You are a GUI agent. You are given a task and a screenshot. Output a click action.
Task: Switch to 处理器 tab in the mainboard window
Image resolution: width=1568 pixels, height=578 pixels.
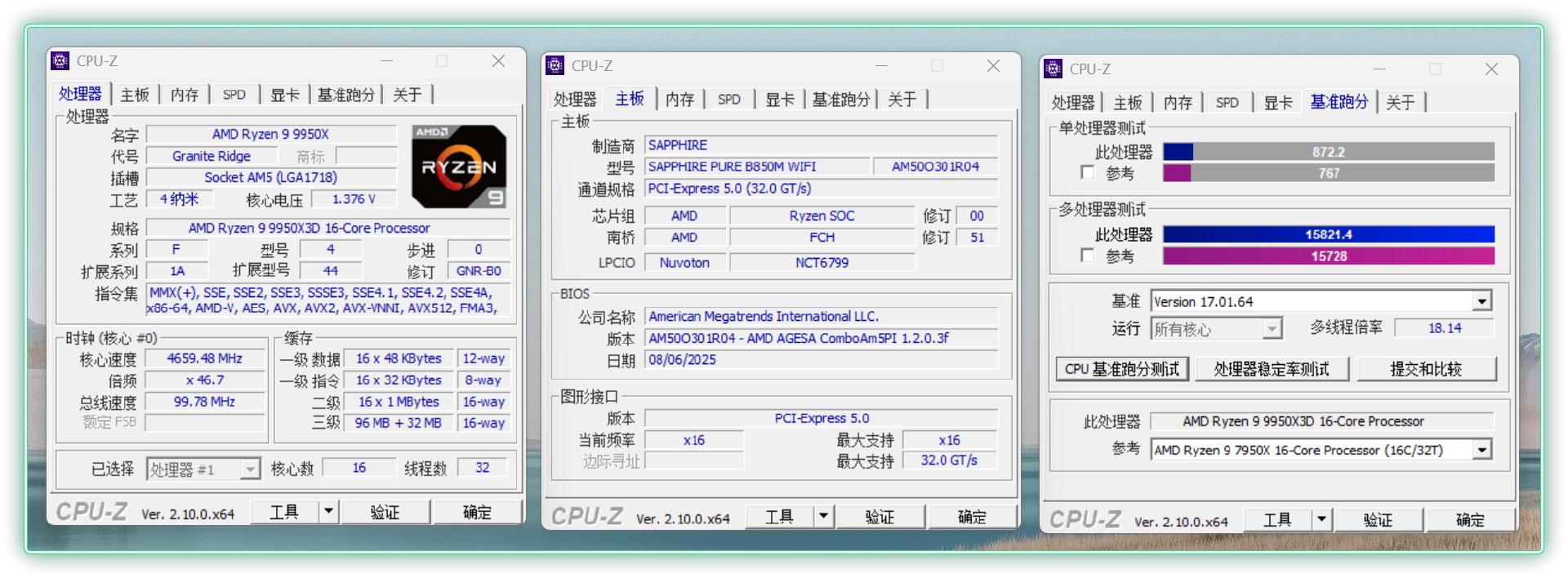tap(575, 100)
